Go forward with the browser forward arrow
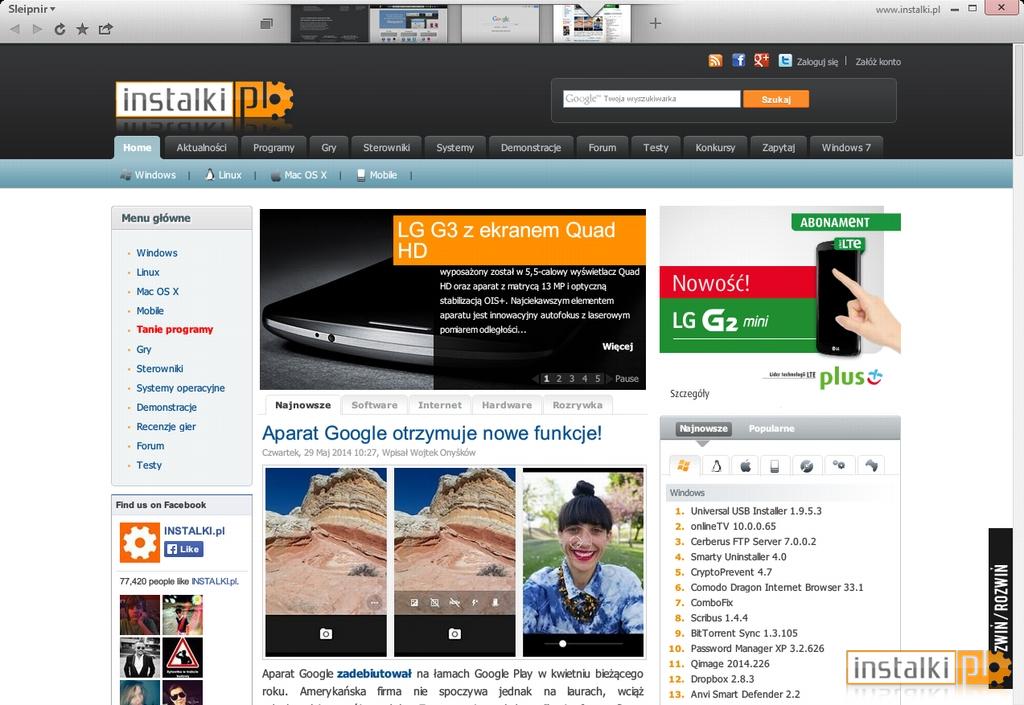 37,29
